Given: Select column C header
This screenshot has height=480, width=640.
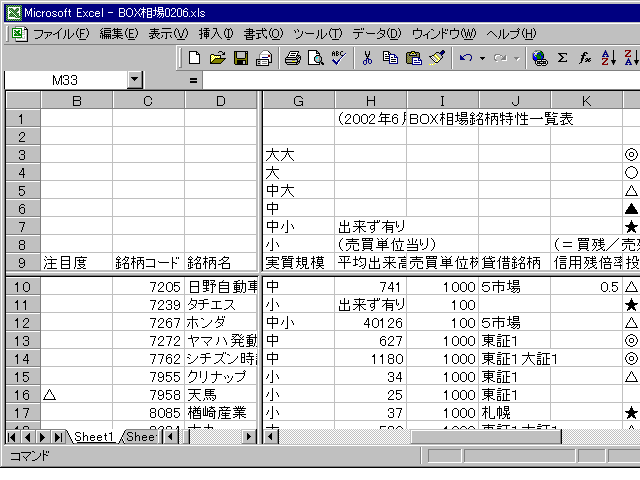Looking at the screenshot, I should coord(148,101).
